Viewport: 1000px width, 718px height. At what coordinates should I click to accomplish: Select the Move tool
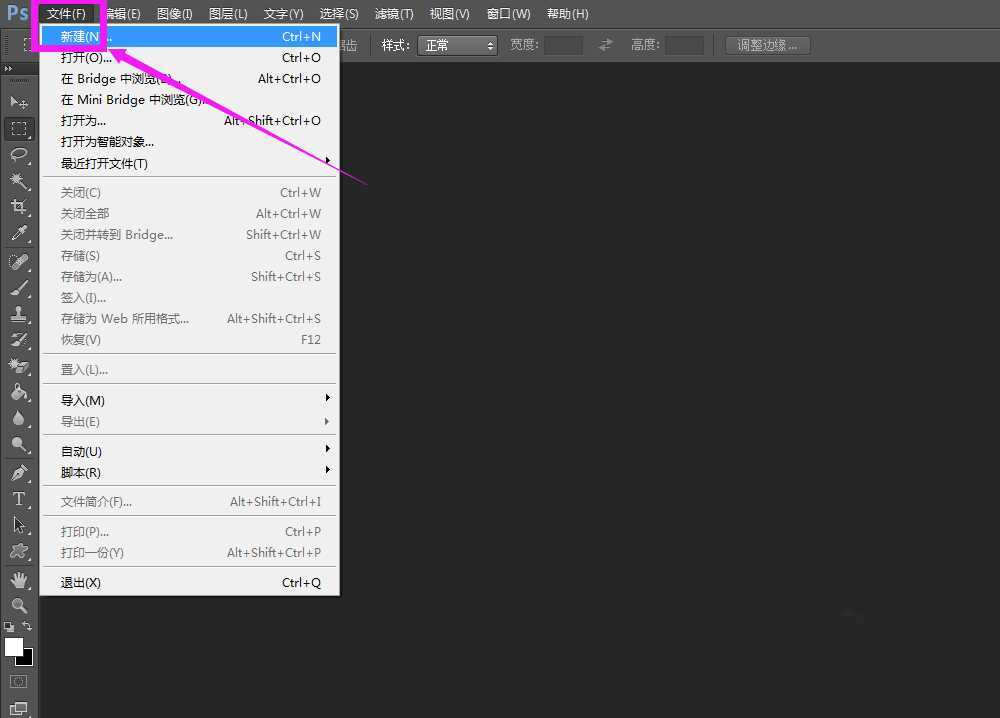pos(18,102)
